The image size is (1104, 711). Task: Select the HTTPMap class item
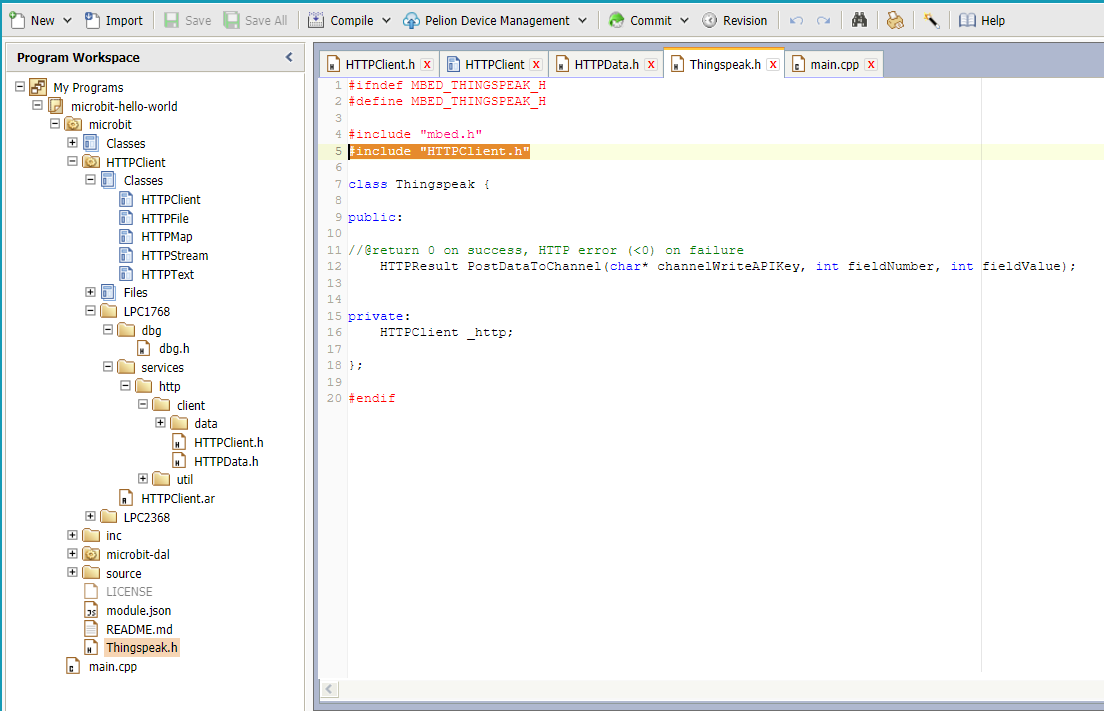coord(166,237)
